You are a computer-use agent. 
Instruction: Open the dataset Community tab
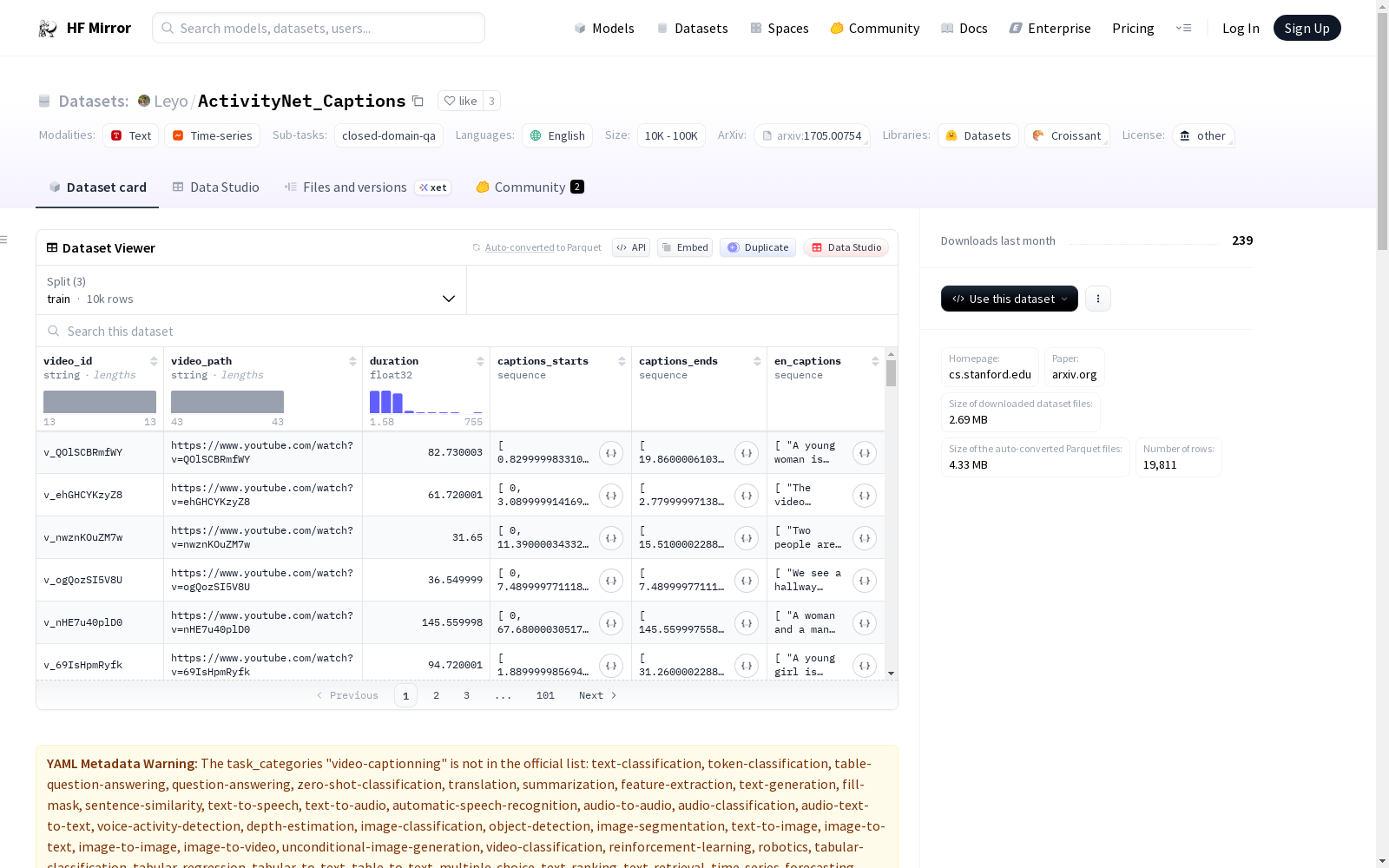[x=530, y=187]
